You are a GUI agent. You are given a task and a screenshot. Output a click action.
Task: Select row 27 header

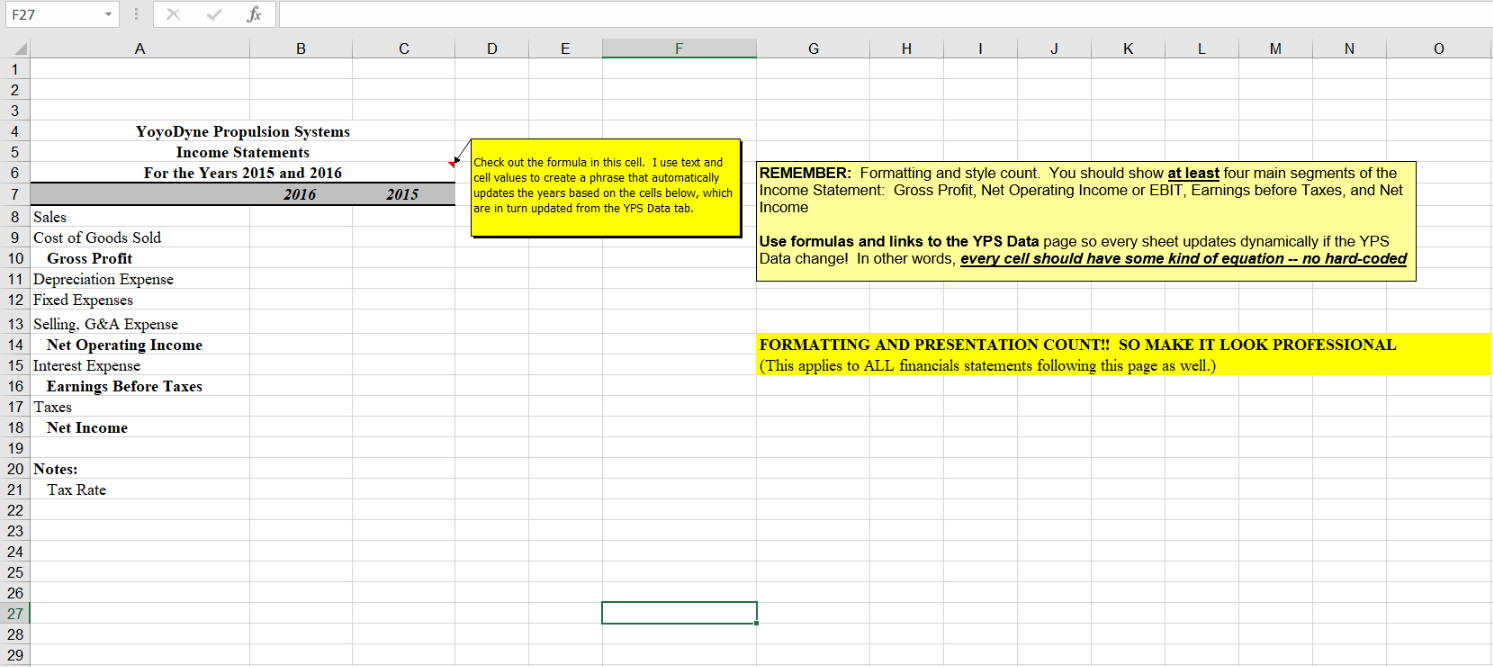(15, 613)
